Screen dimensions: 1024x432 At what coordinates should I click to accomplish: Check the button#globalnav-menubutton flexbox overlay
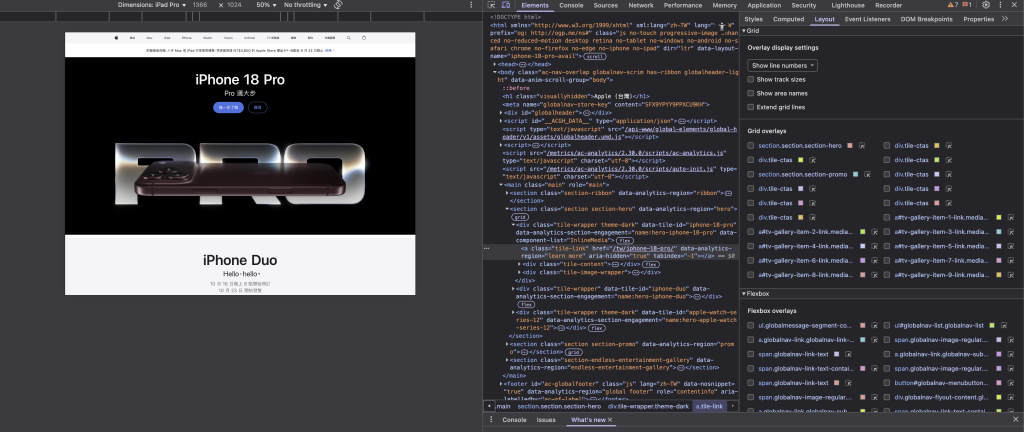(x=888, y=382)
